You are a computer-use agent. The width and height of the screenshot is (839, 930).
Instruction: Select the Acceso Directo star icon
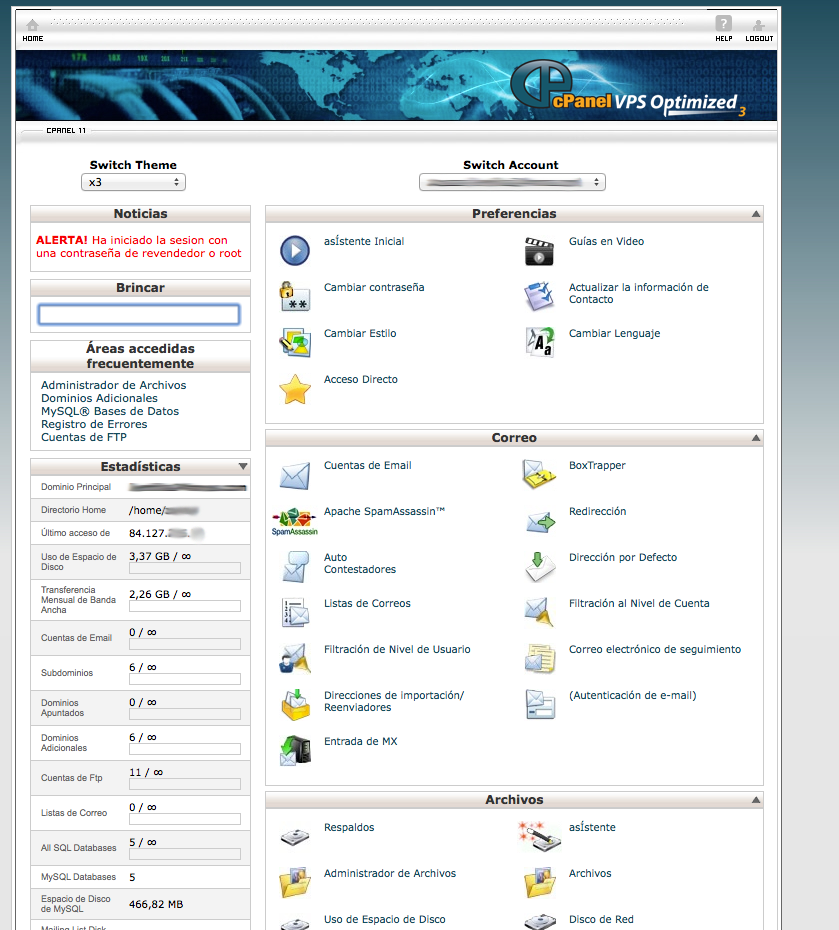[x=295, y=389]
